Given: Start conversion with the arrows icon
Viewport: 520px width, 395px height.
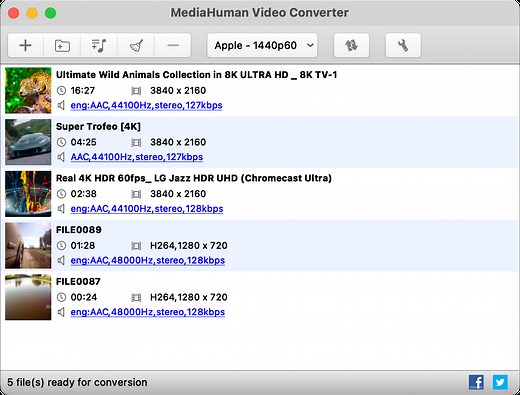Looking at the screenshot, I should (x=351, y=45).
